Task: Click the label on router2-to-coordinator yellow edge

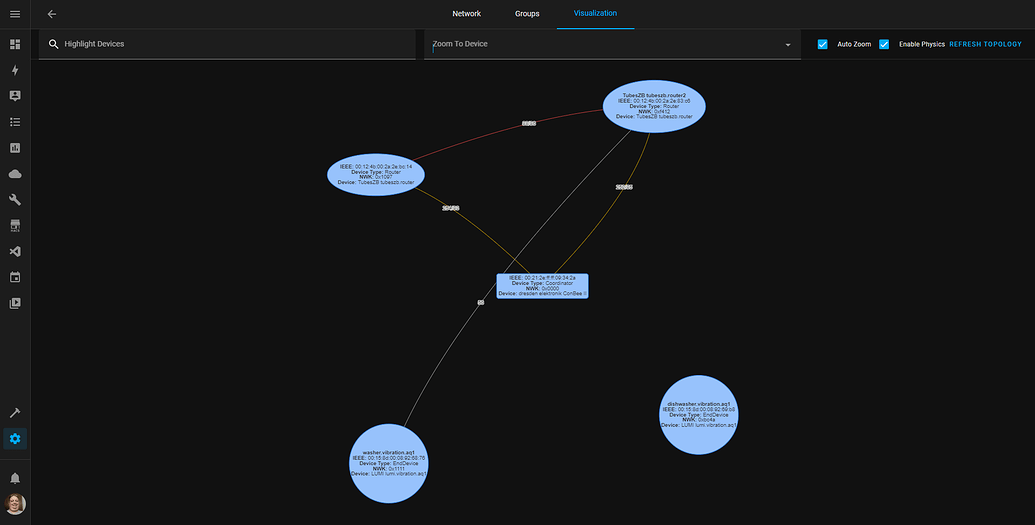Action: tap(624, 188)
